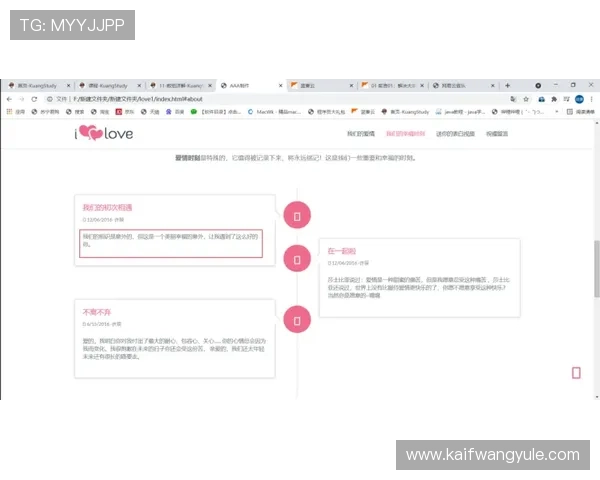Open the orange flag bookmark in the bookmarks bar
Viewport: 600px width, 480px height.
click(x=363, y=112)
